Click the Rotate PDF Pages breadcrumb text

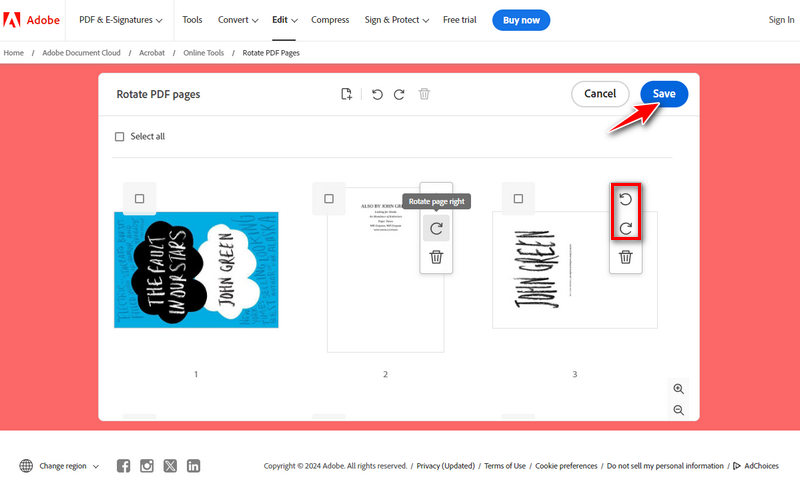[271, 53]
